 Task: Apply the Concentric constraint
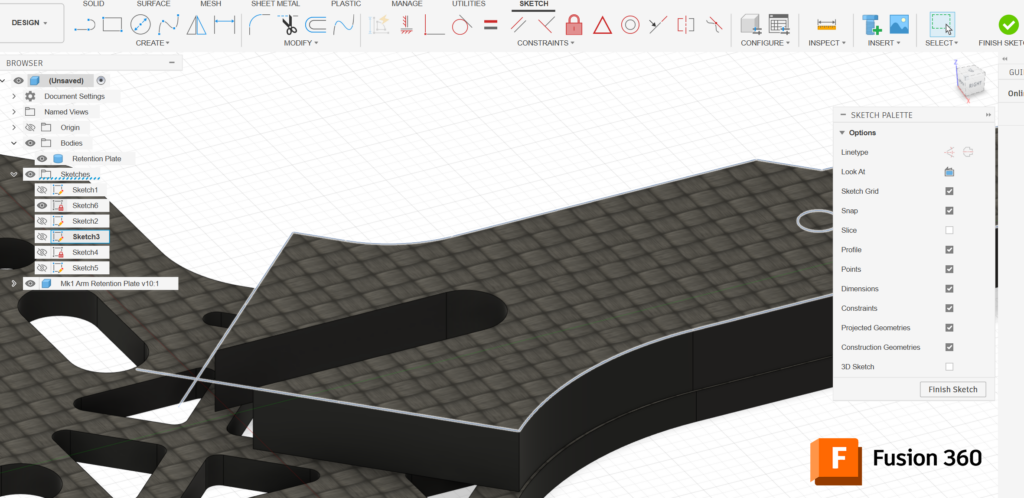click(x=630, y=25)
